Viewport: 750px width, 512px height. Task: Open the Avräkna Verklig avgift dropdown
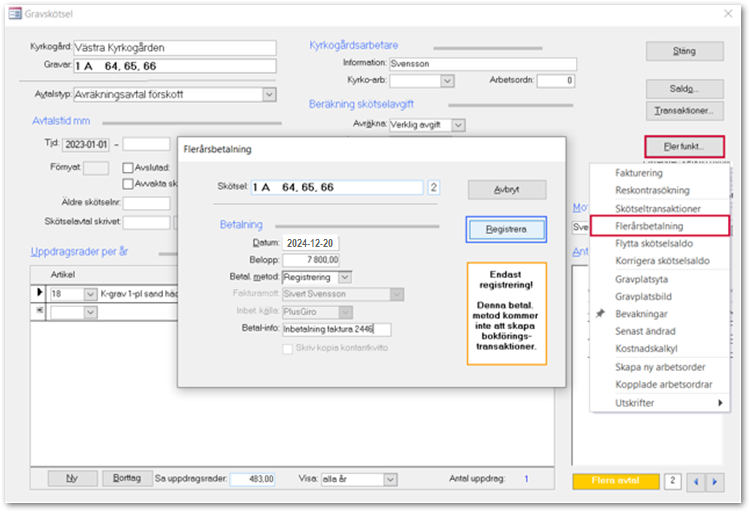pyautogui.click(x=458, y=125)
